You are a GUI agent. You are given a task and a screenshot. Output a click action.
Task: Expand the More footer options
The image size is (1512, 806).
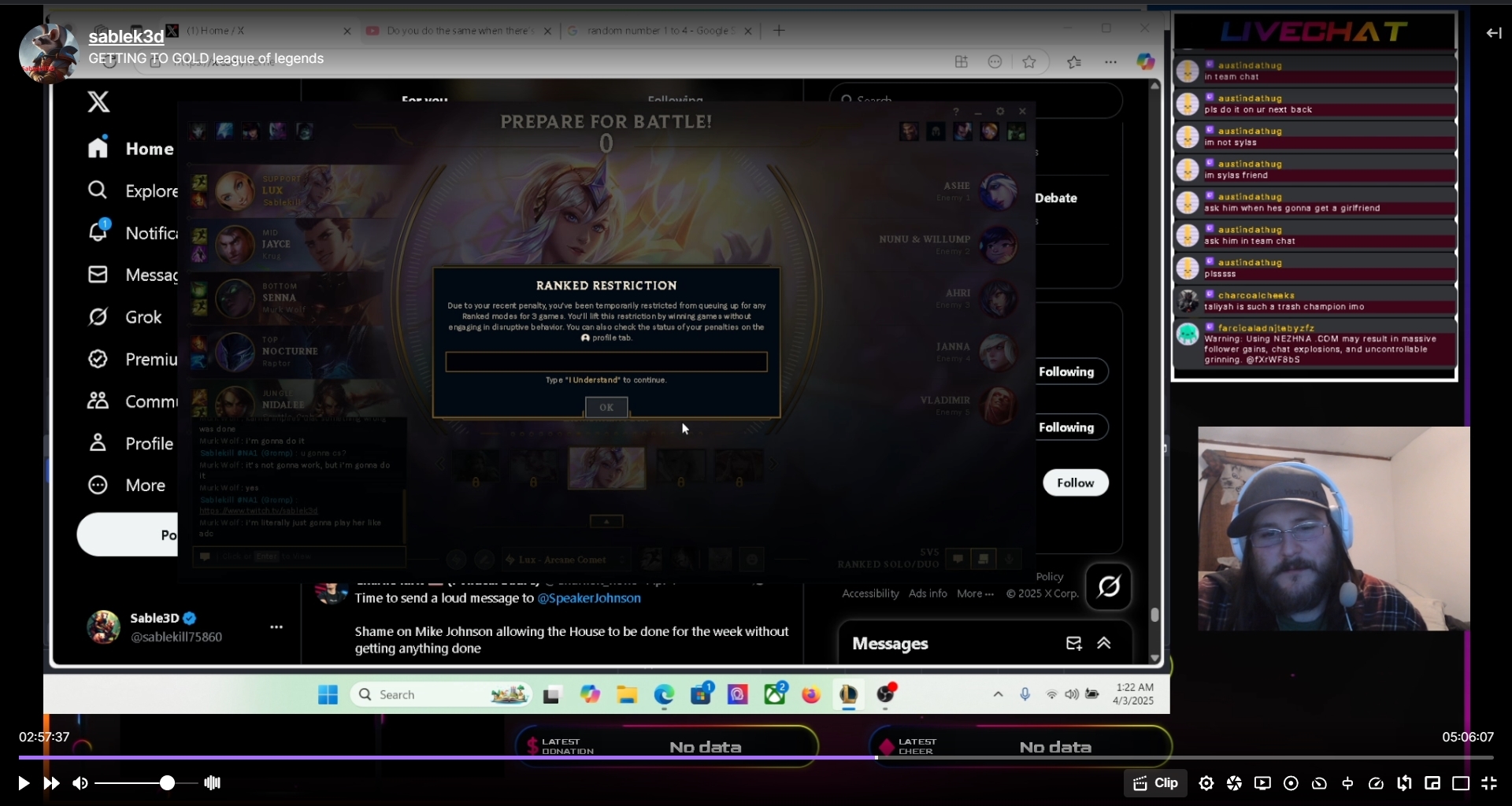point(975,593)
